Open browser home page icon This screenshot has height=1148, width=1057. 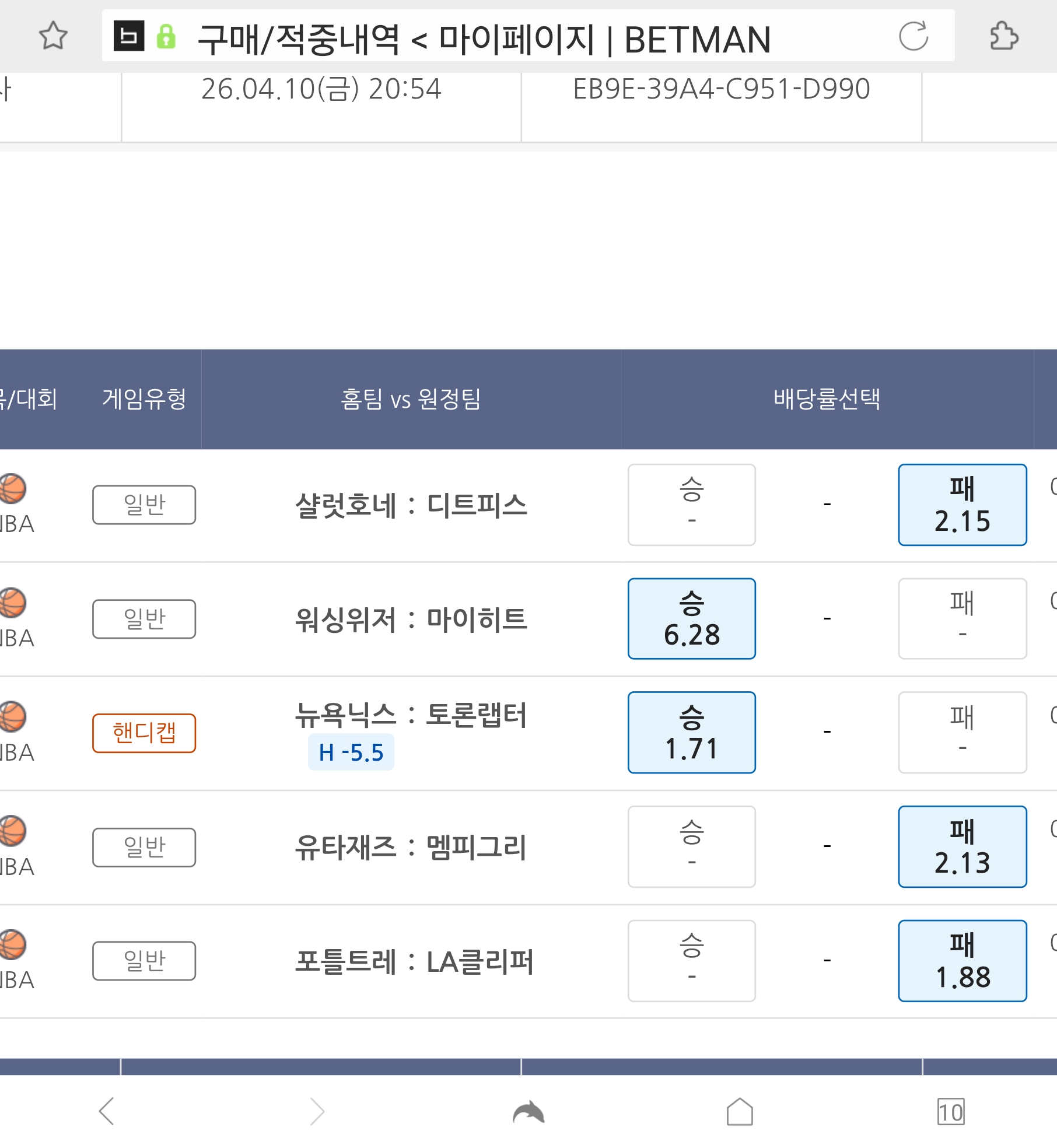coord(740,1111)
